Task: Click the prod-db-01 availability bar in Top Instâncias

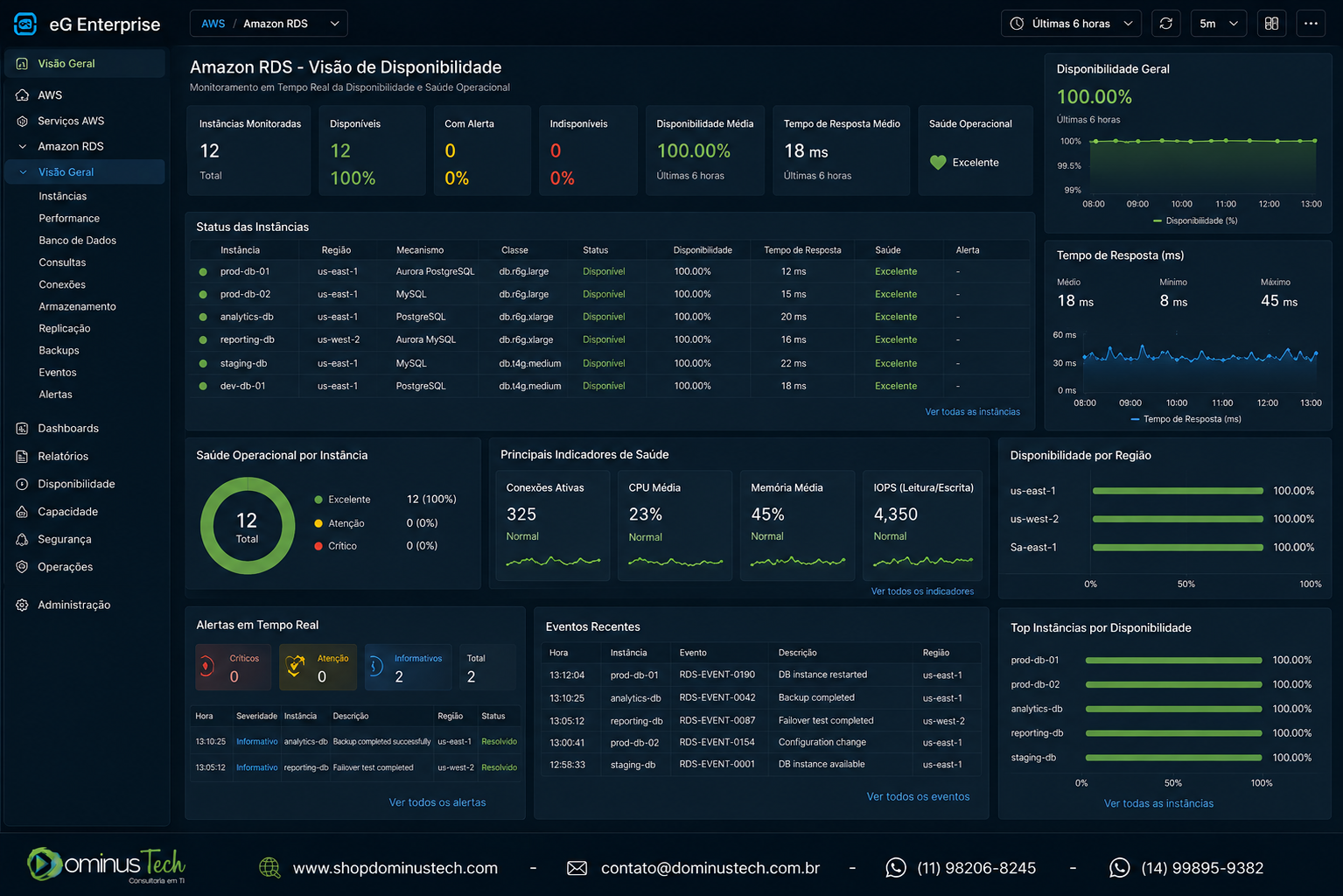Action: (1173, 660)
